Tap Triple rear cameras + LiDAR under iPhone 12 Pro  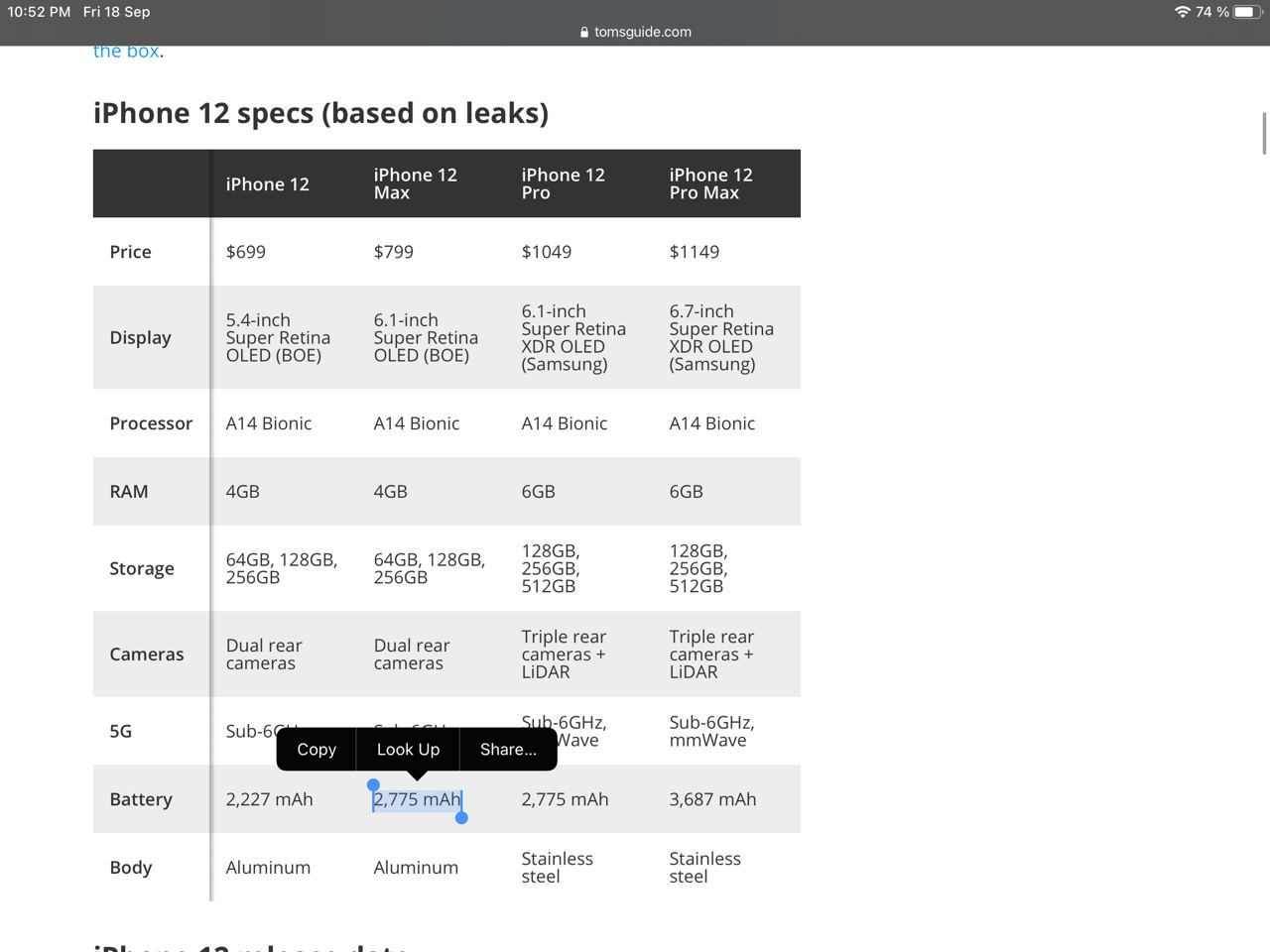[565, 654]
